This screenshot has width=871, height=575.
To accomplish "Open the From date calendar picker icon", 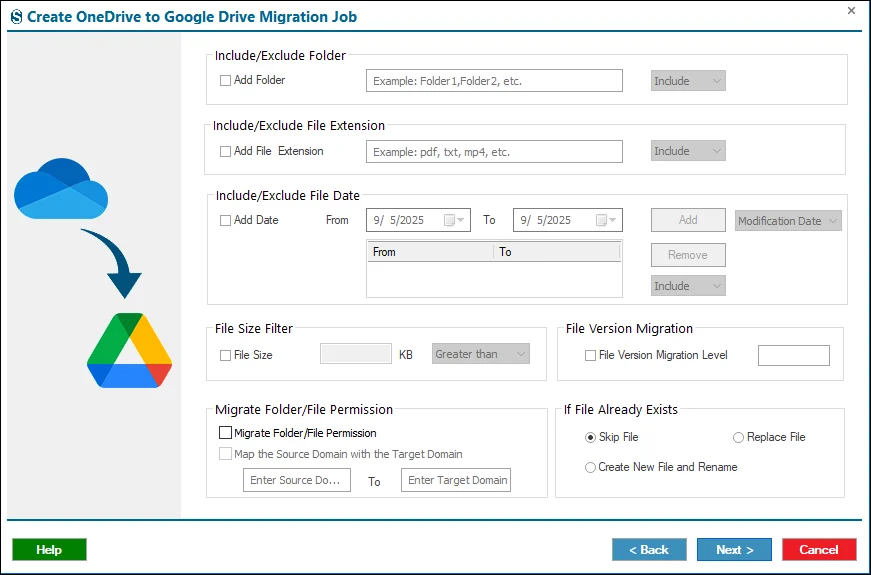I will click(x=454, y=220).
